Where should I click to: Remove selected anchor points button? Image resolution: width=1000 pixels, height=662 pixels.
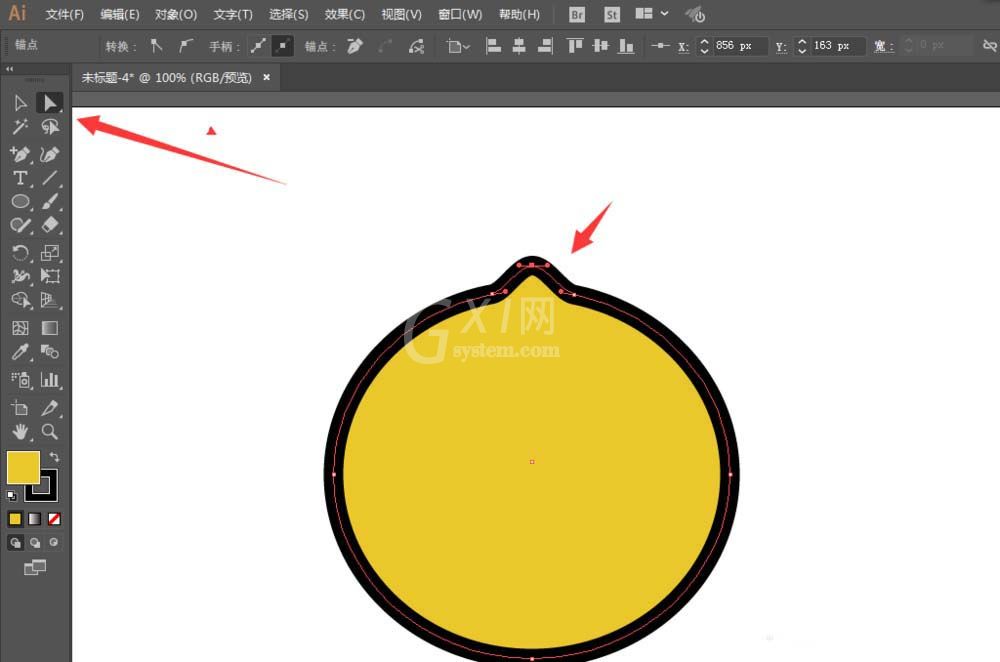click(355, 45)
